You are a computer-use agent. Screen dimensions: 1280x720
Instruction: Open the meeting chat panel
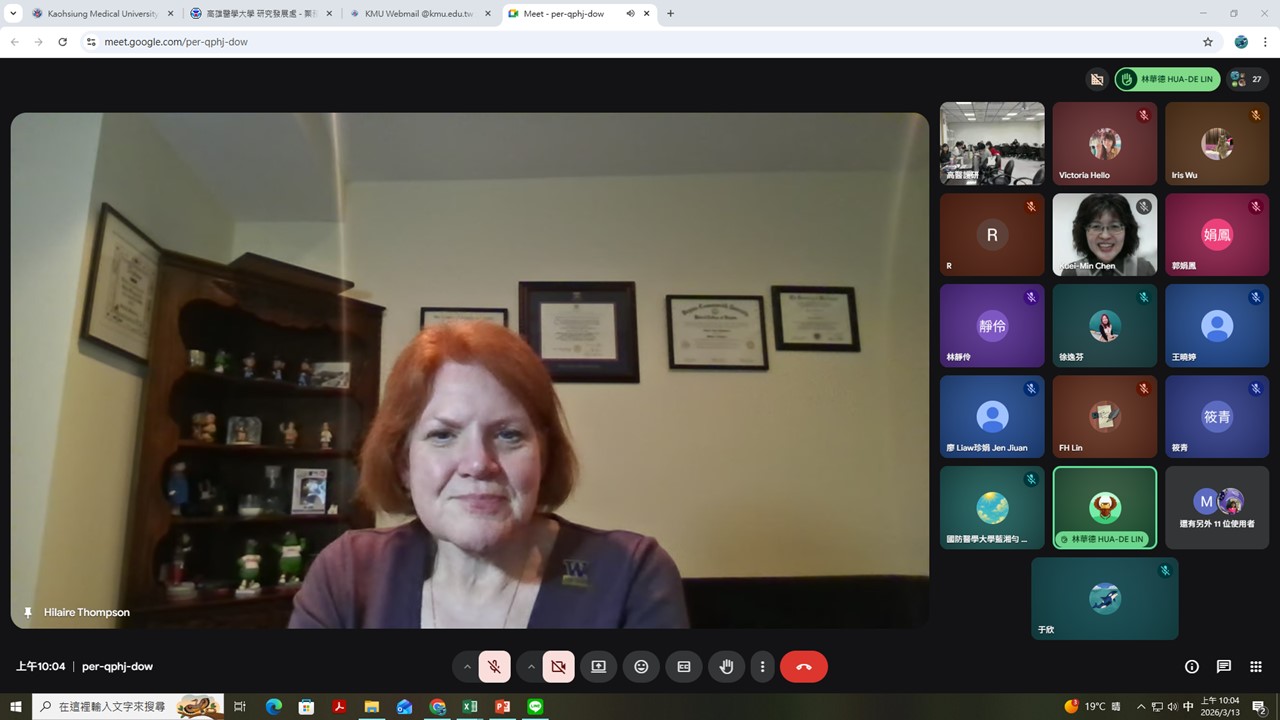[x=1223, y=667]
